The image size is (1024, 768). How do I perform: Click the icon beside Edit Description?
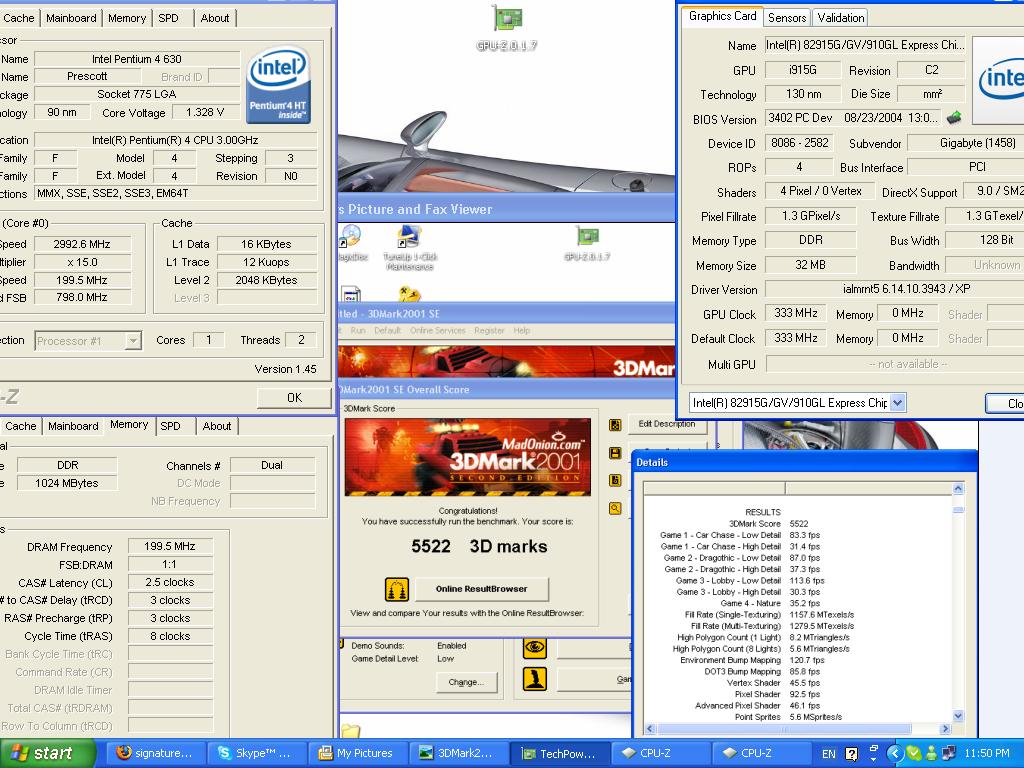615,425
